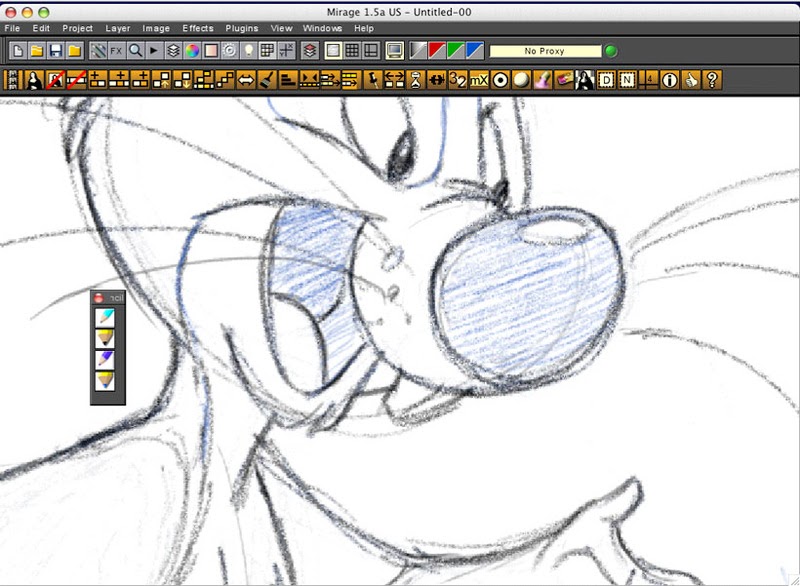Click the white sphere icon
The height and width of the screenshot is (586, 800).
tap(521, 80)
